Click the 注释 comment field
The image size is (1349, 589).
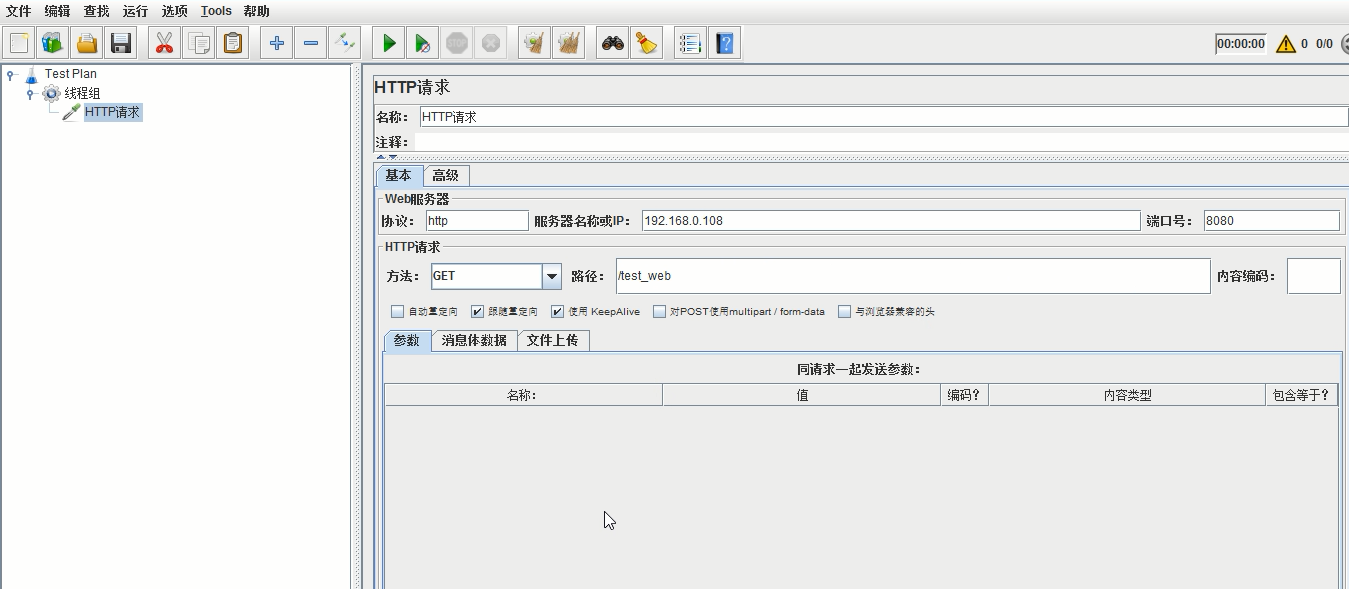[882, 142]
